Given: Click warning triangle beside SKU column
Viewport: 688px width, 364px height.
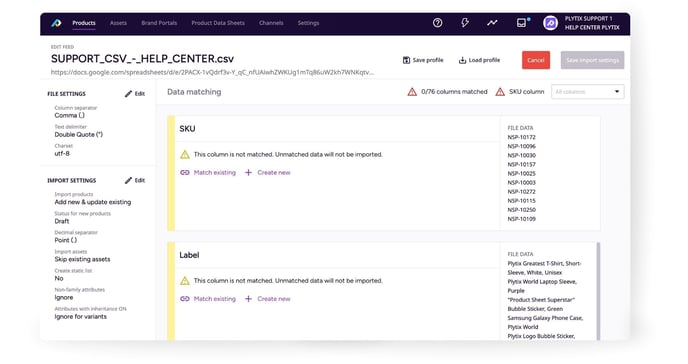Looking at the screenshot, I should point(500,92).
